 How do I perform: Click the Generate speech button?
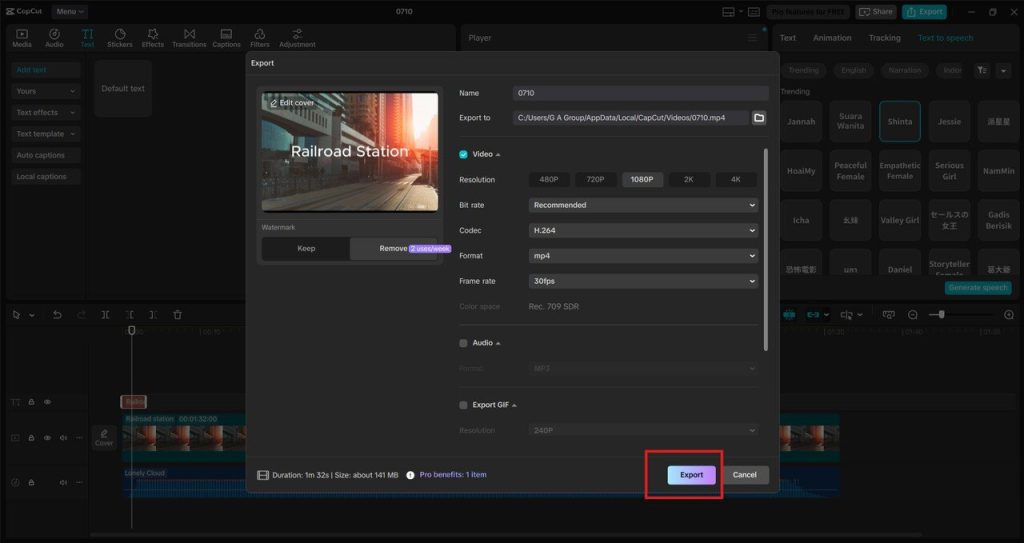(x=978, y=288)
